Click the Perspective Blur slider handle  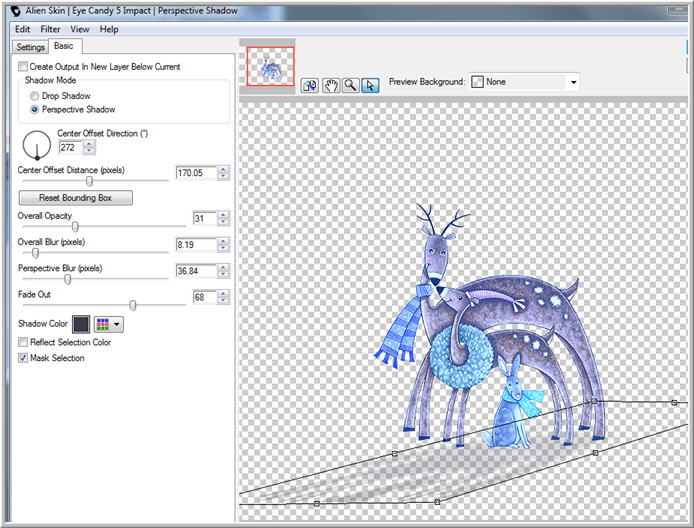coord(67,279)
